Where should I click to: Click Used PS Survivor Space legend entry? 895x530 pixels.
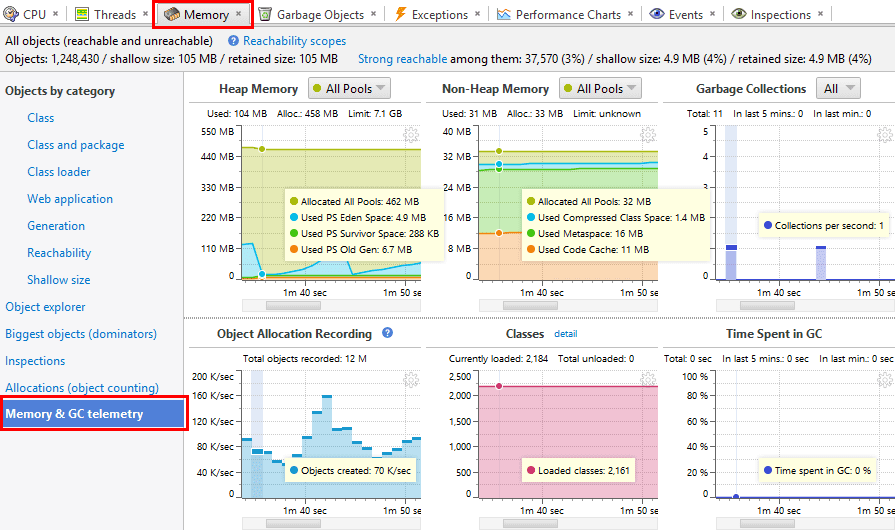click(365, 233)
